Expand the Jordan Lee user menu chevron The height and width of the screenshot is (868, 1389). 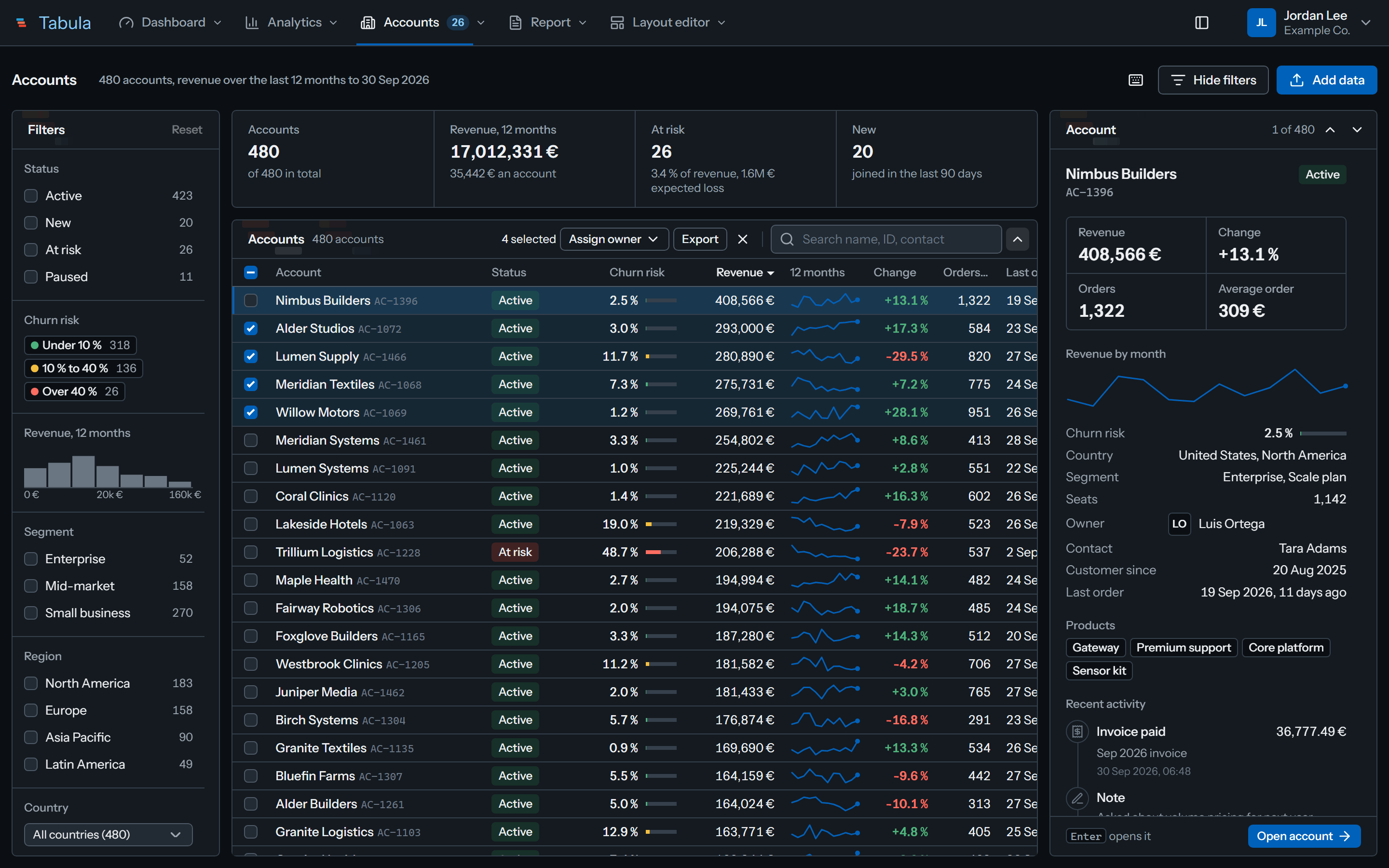(1365, 22)
